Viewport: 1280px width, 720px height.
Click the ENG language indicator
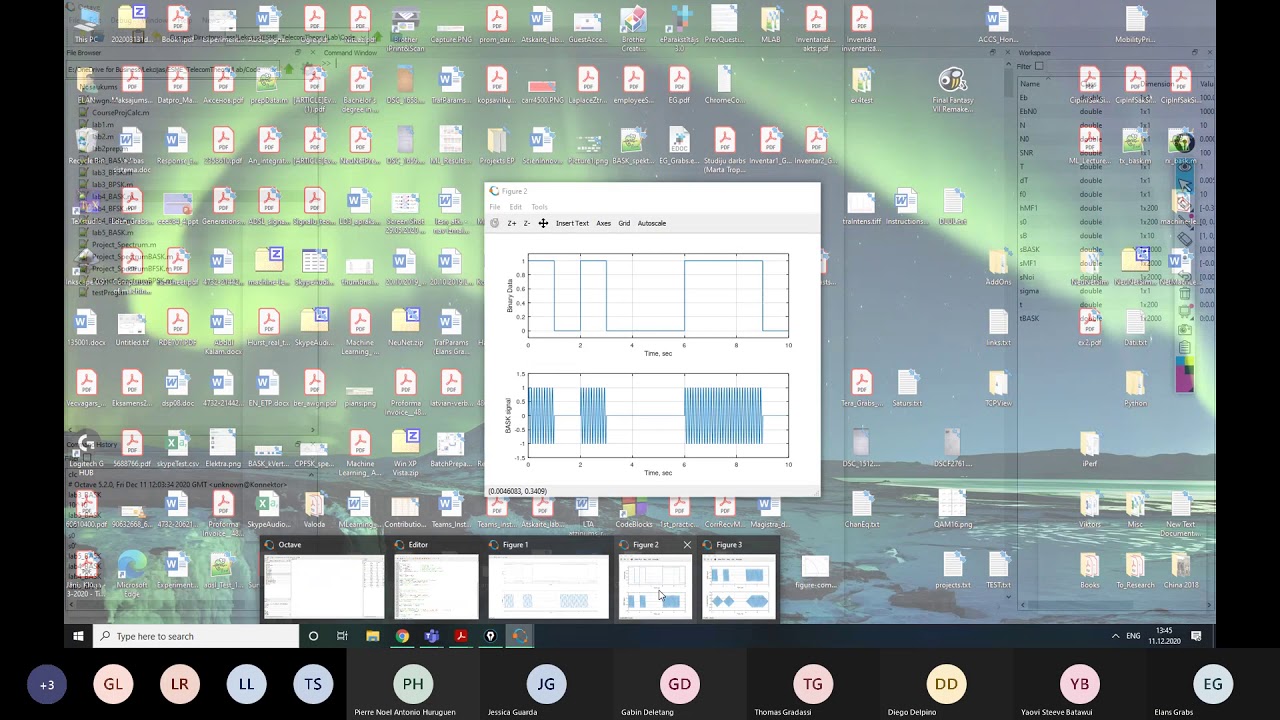pos(1133,636)
